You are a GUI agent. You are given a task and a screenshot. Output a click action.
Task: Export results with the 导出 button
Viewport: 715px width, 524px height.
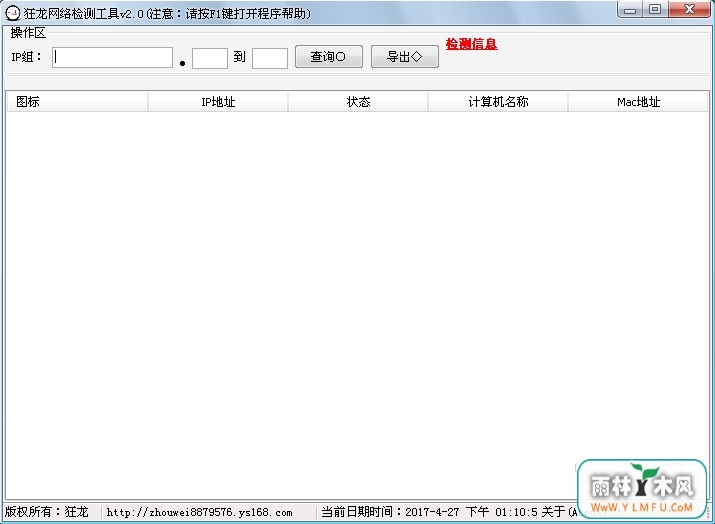pyautogui.click(x=405, y=57)
